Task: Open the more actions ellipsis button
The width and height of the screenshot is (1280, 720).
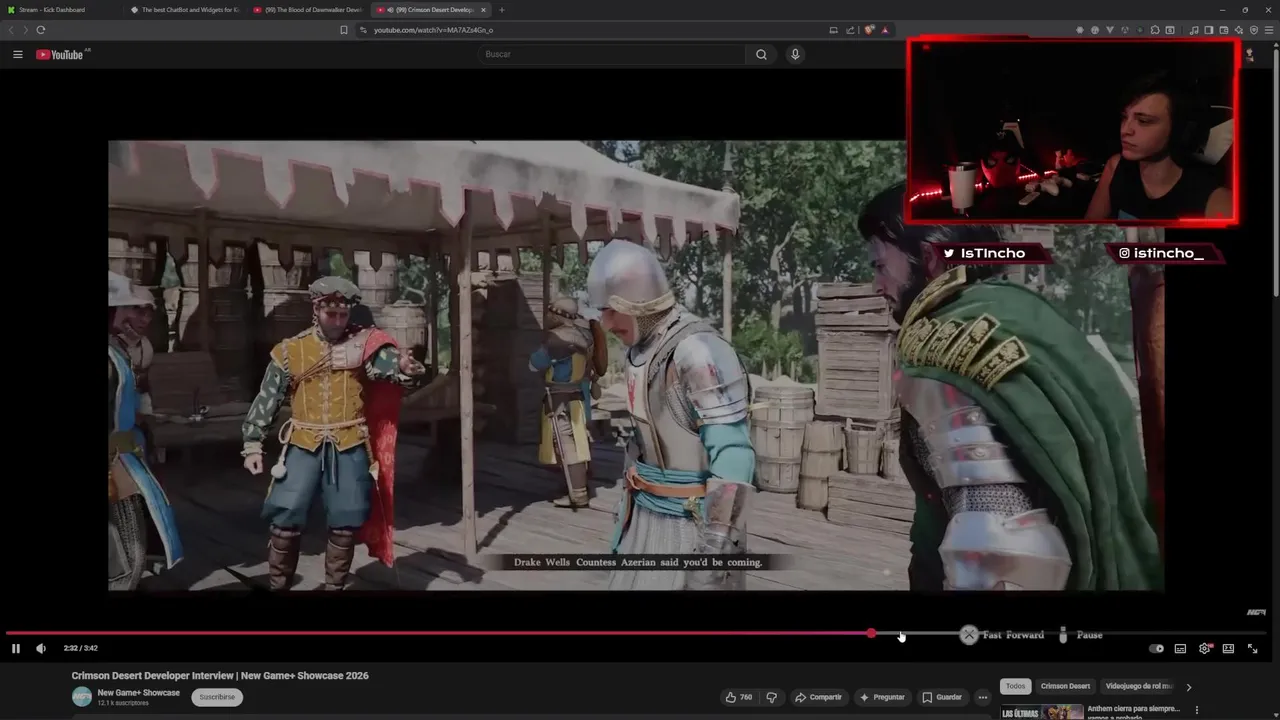Action: pos(983,697)
